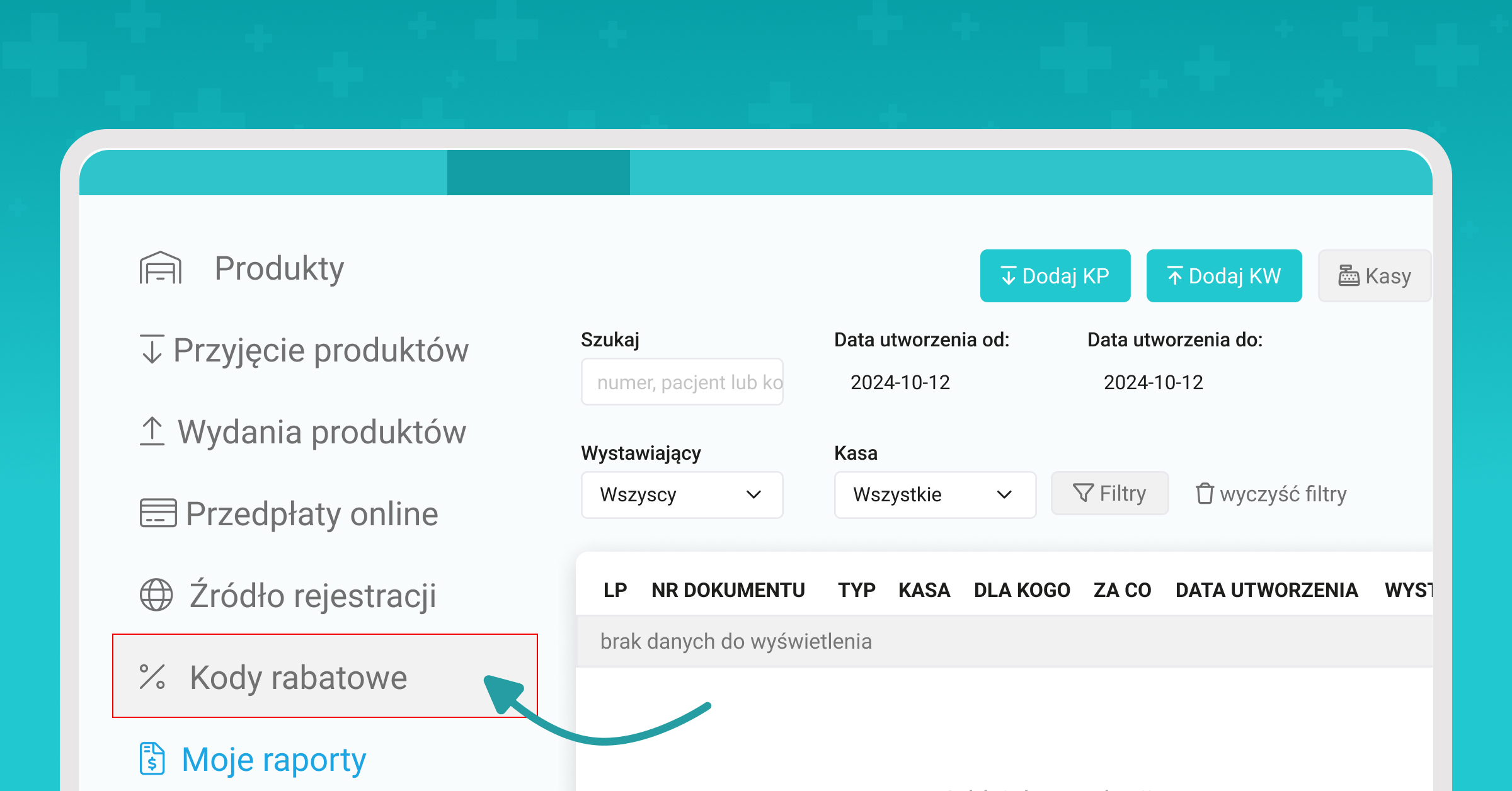Viewport: 1512px width, 791px height.
Task: Select the dark highlighted top navigation tab
Action: (539, 173)
